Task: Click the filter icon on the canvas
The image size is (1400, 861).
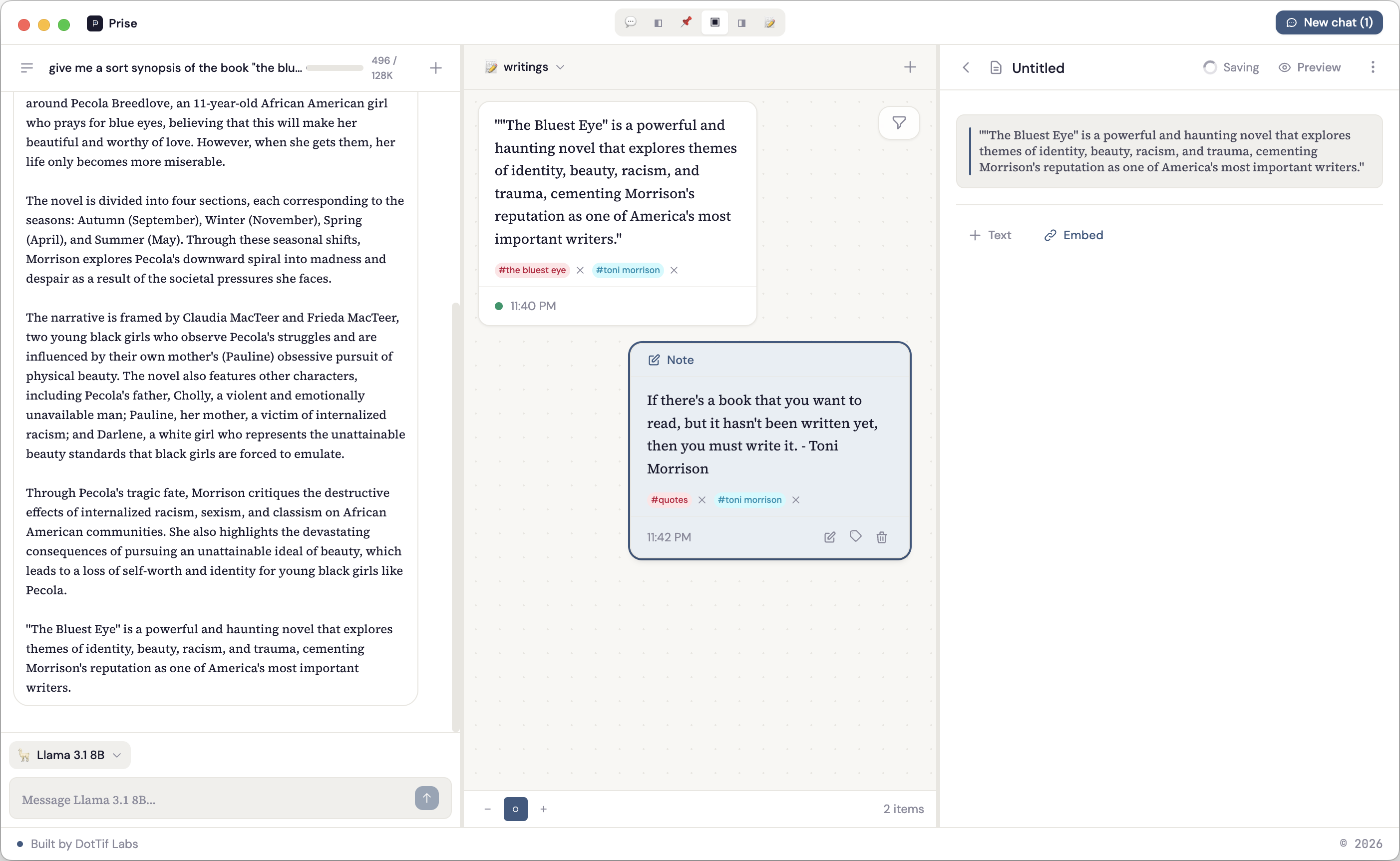Action: click(899, 123)
